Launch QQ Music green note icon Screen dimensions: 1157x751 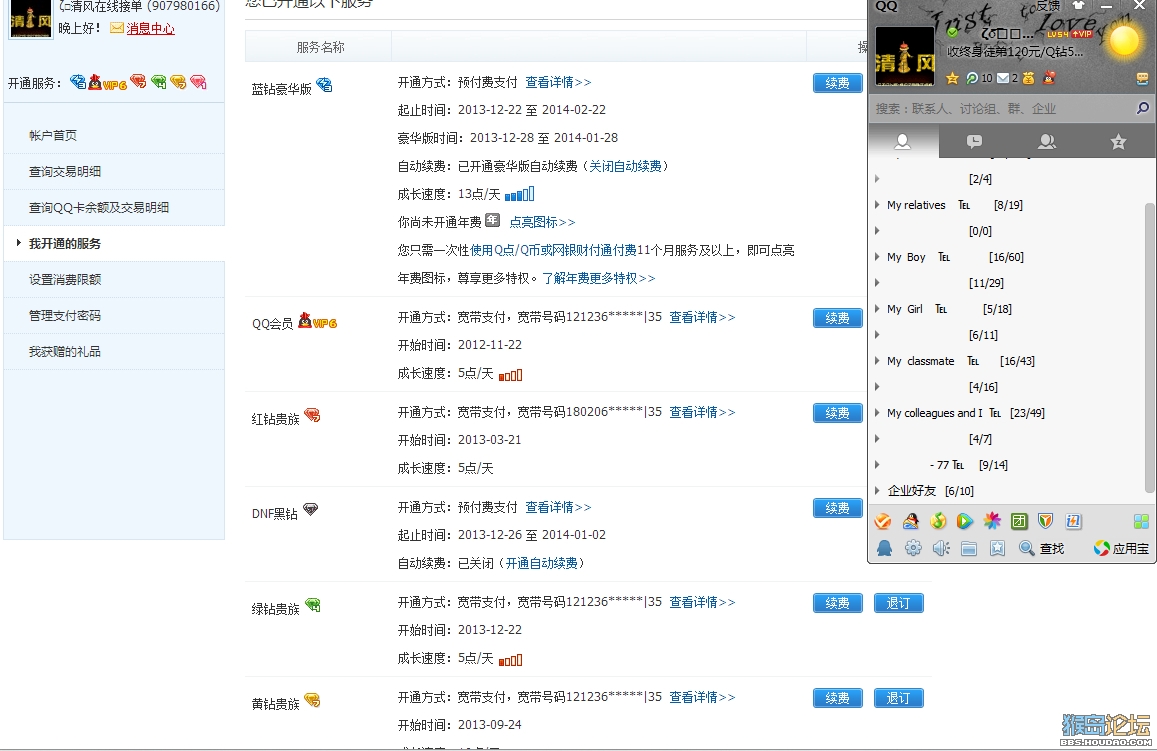(x=938, y=522)
